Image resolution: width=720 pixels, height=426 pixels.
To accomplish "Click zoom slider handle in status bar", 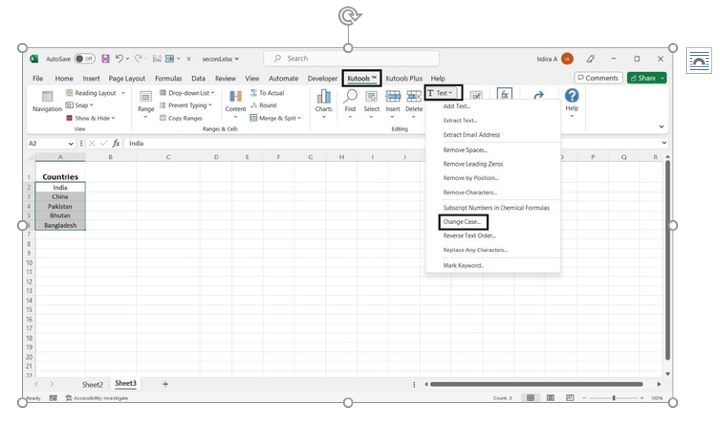I will click(x=613, y=398).
